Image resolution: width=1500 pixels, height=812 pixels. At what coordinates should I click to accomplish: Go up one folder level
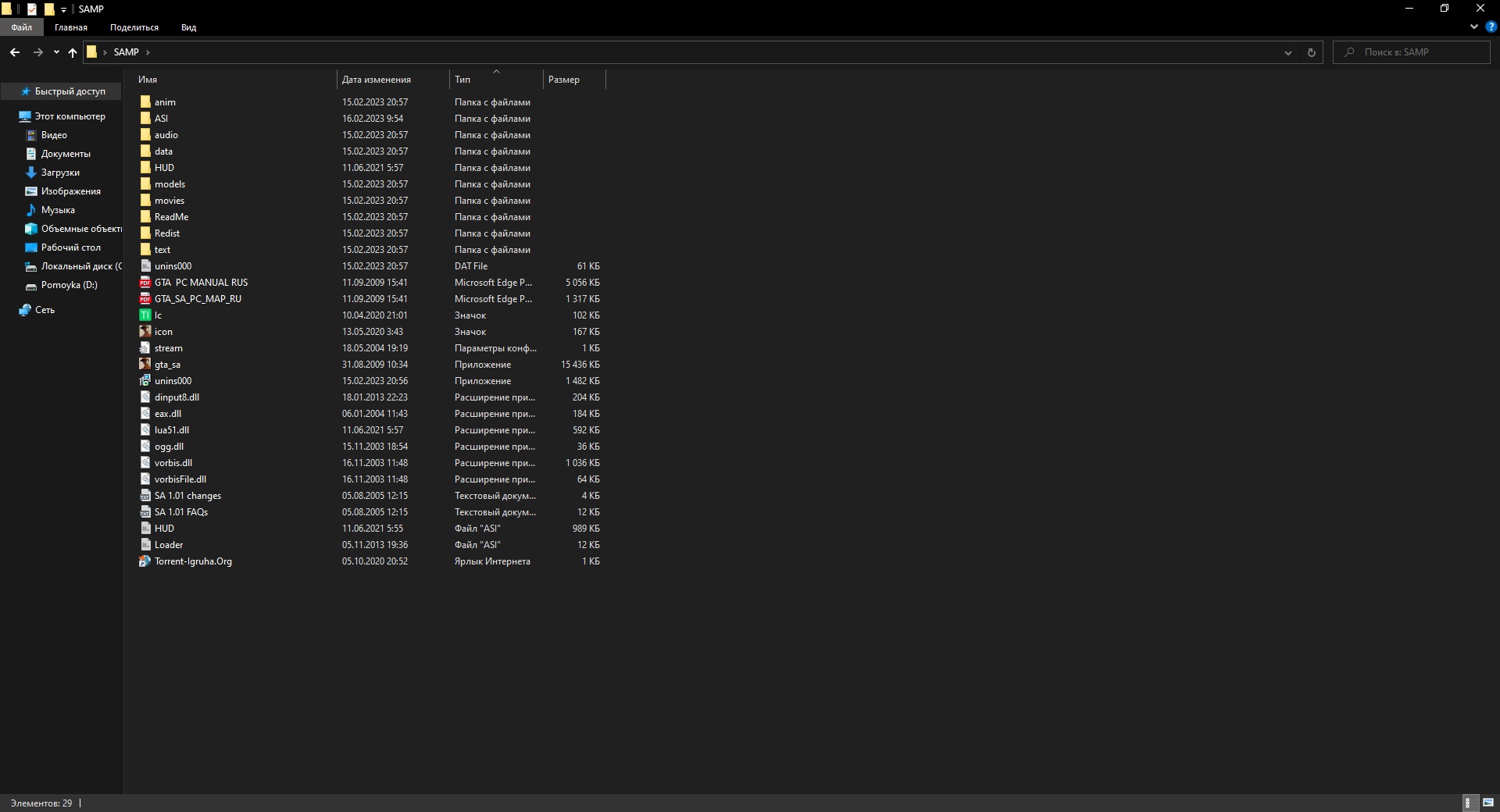(73, 52)
